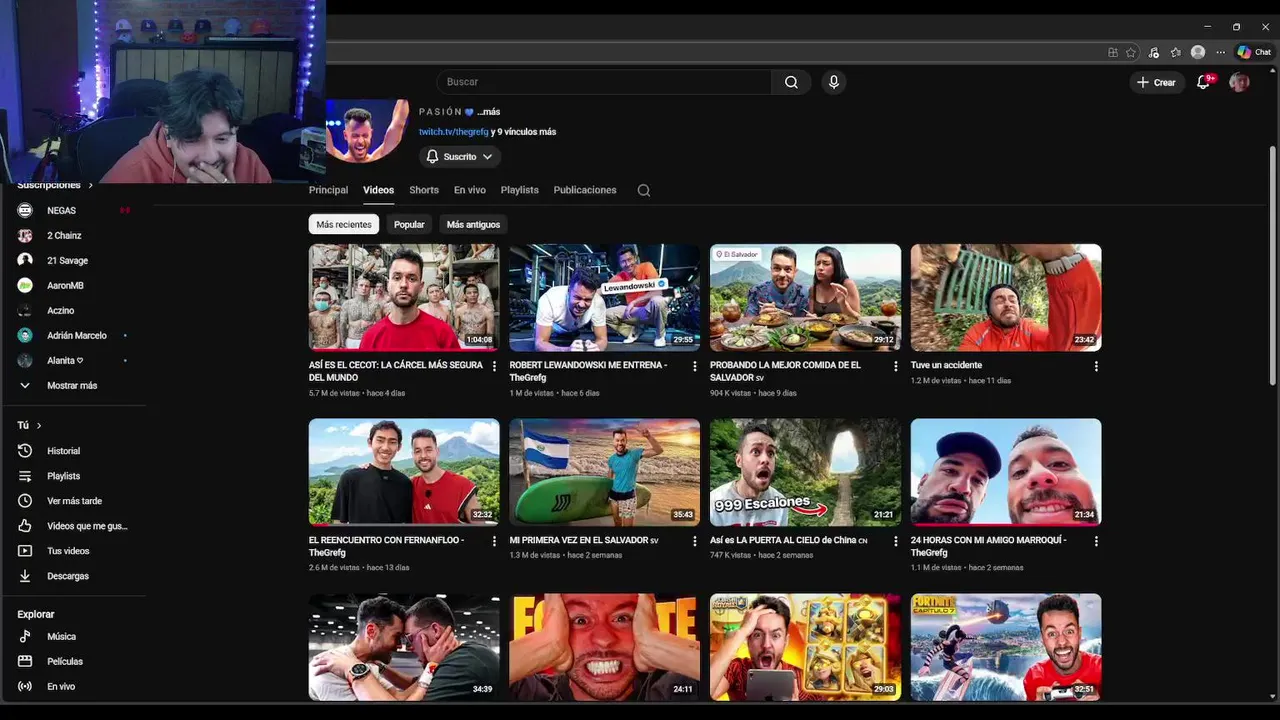Start voice search with the microphone icon
The height and width of the screenshot is (720, 1280).
pyautogui.click(x=834, y=82)
